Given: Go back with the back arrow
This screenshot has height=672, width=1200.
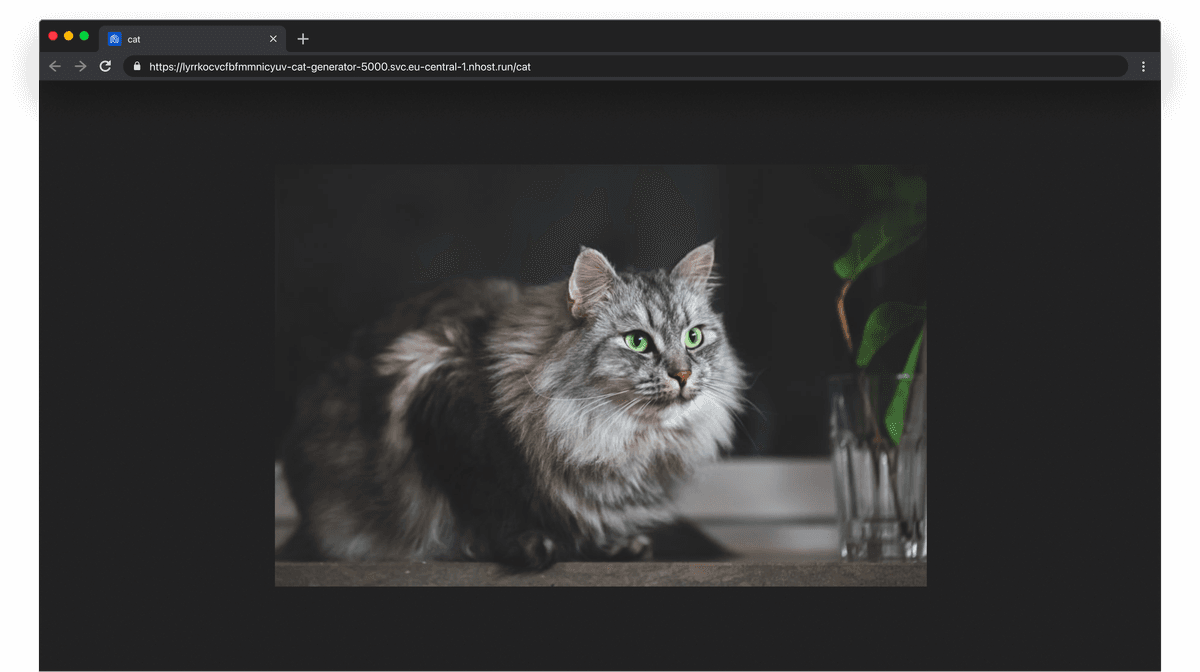Looking at the screenshot, I should 55,66.
